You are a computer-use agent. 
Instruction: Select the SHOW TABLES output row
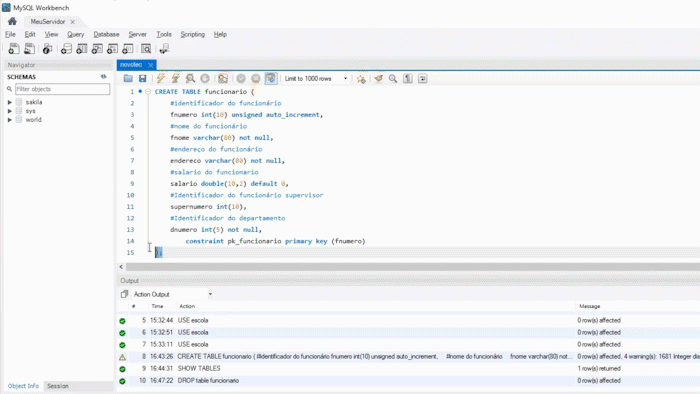click(408, 369)
